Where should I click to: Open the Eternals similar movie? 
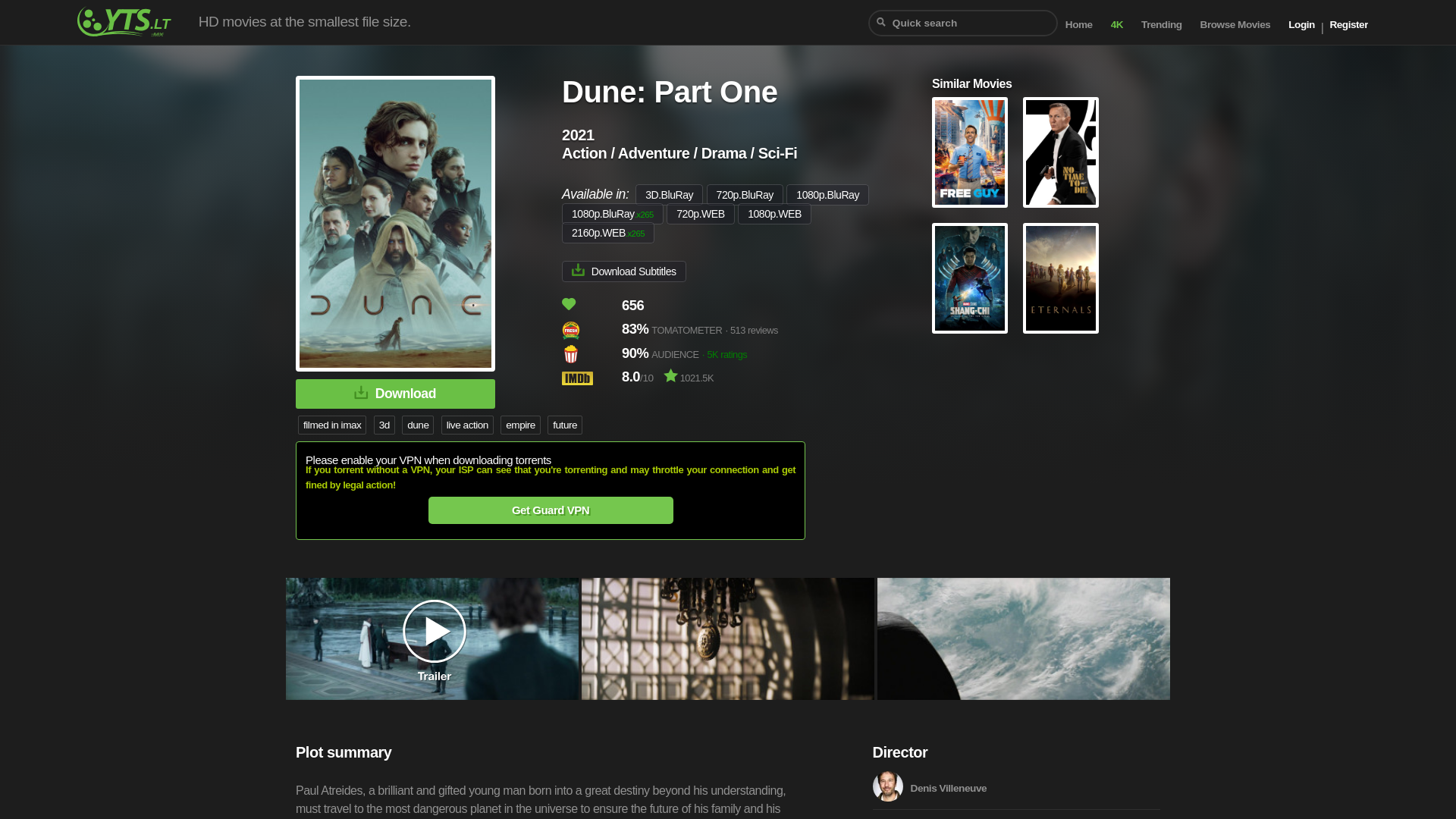(1061, 278)
